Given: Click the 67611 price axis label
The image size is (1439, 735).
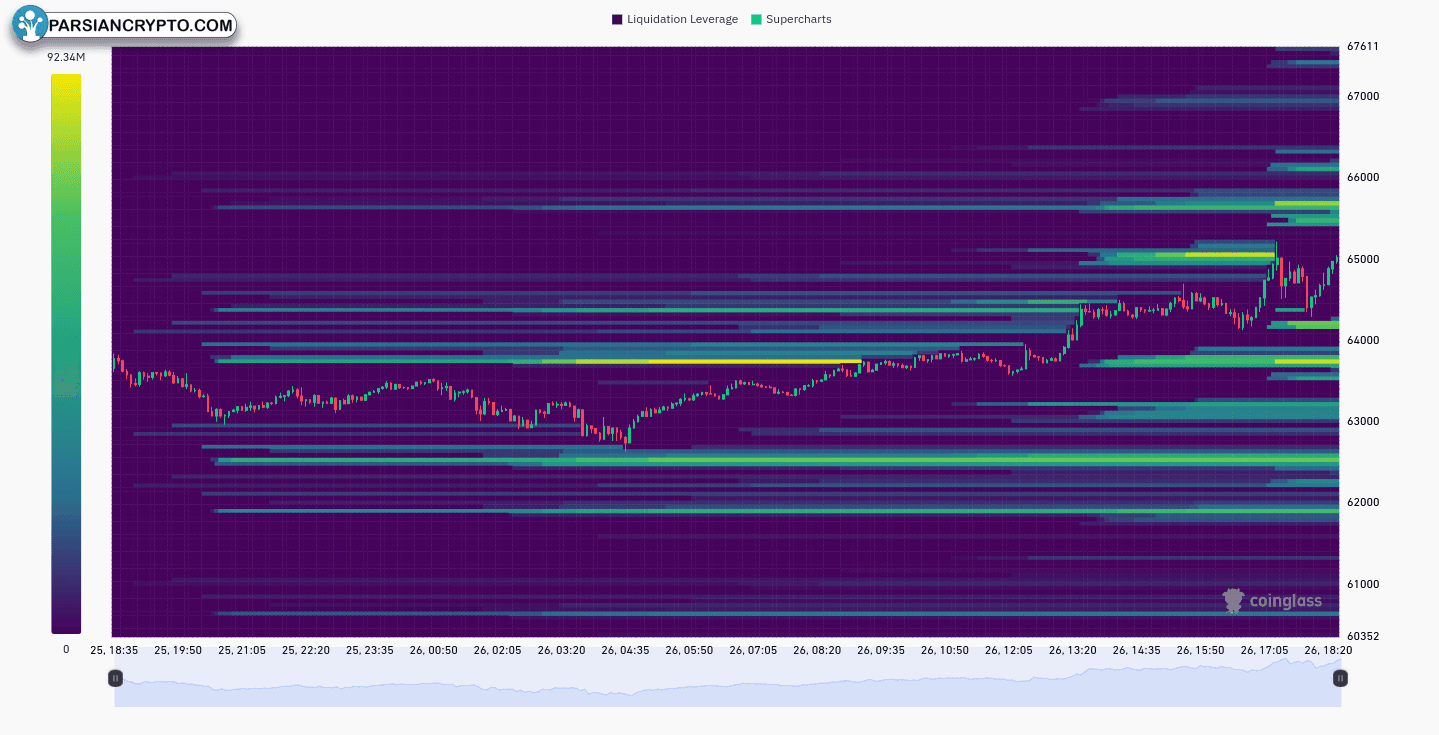Looking at the screenshot, I should point(1362,46).
